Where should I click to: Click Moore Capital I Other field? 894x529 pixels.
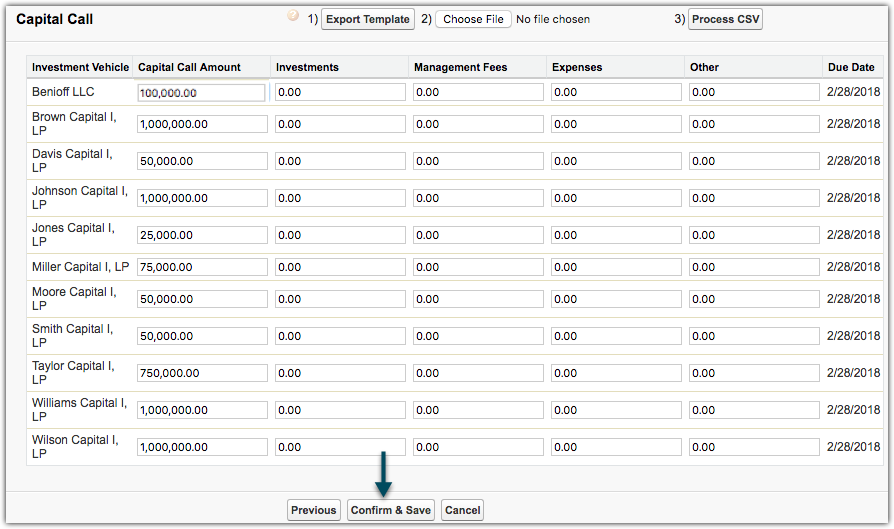pos(754,299)
